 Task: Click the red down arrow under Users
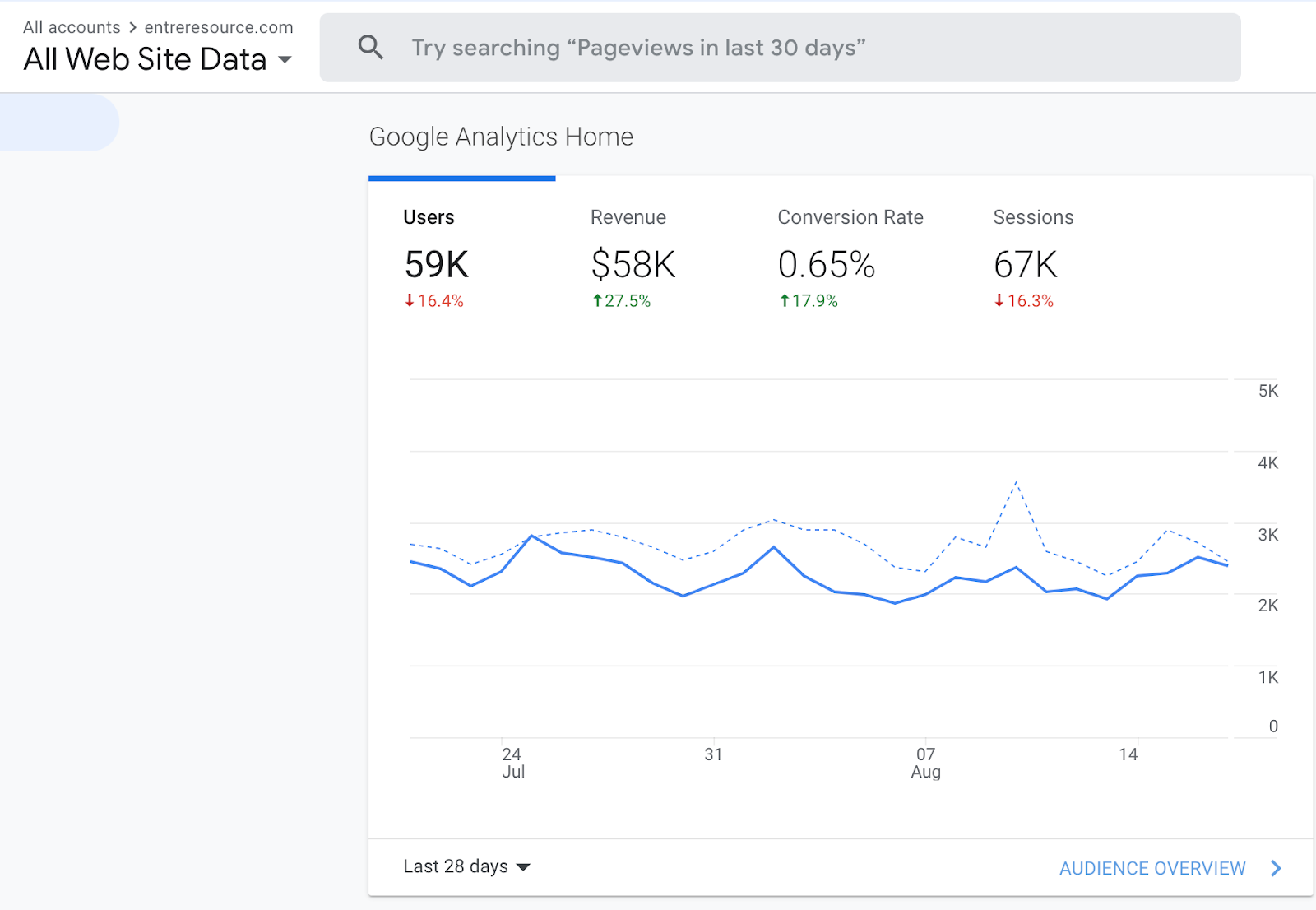coord(410,301)
